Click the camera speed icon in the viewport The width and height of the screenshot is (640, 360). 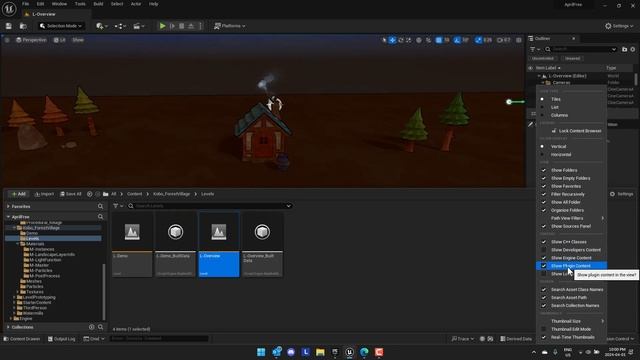click(x=500, y=40)
